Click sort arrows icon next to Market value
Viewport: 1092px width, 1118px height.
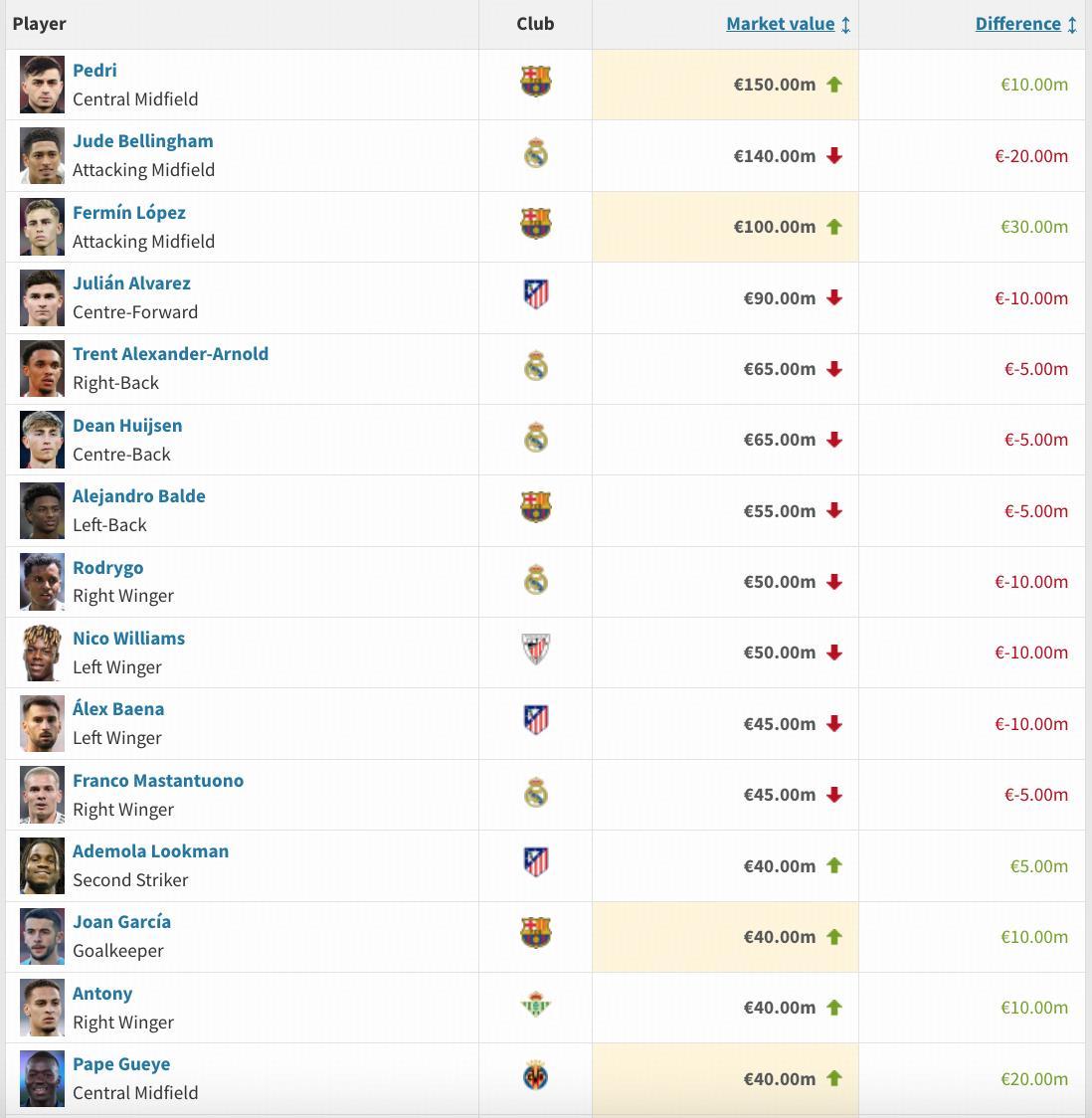click(x=845, y=25)
